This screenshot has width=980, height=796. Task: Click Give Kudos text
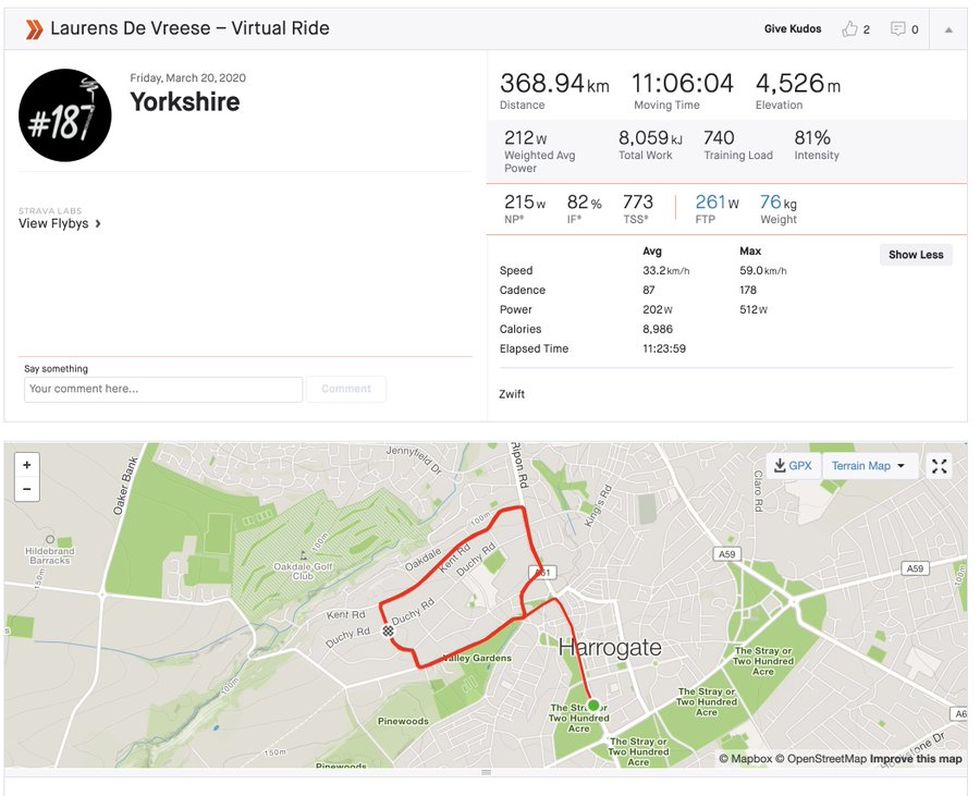(x=792, y=29)
